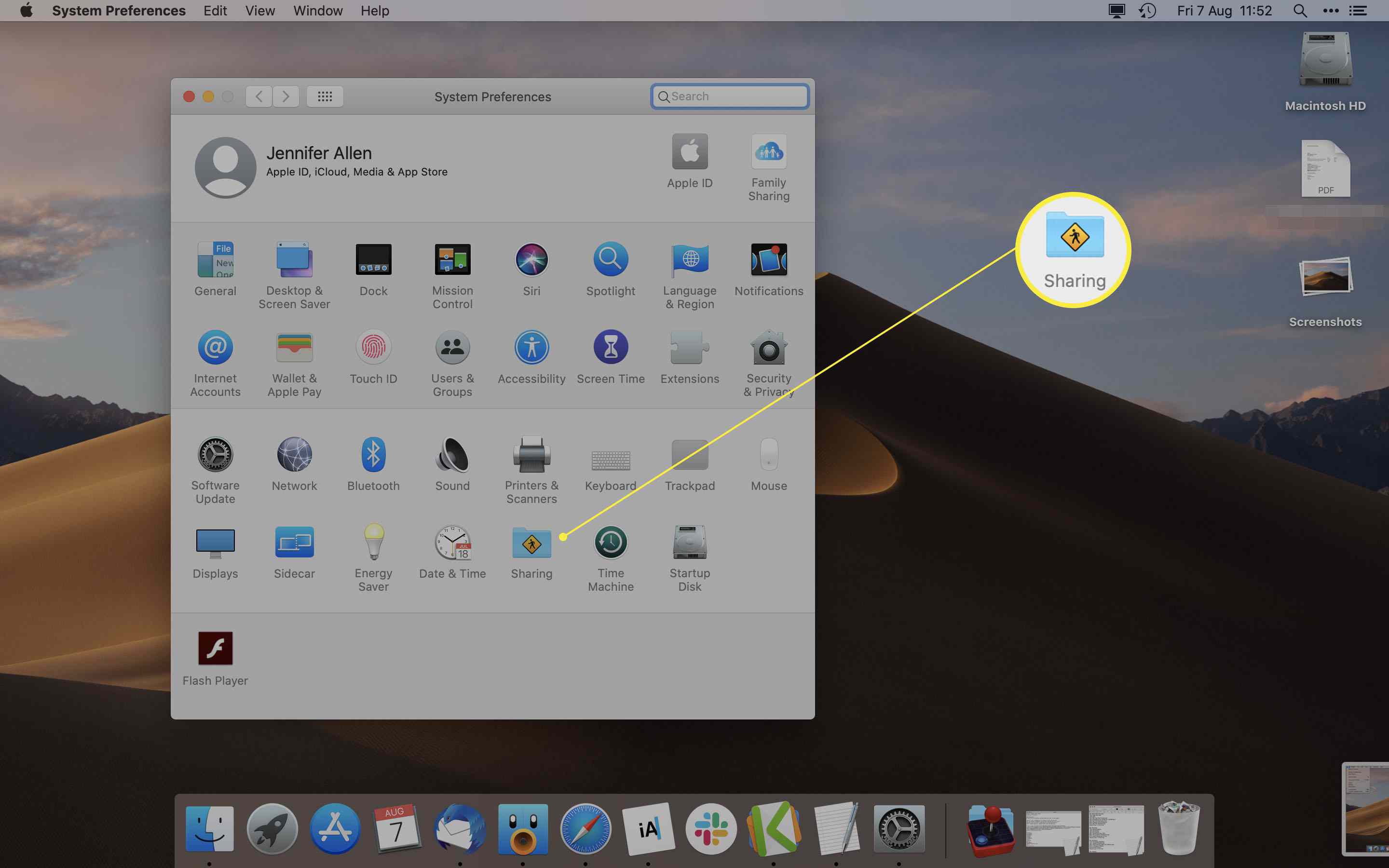1389x868 pixels.
Task: Open the Help menu
Action: (375, 10)
